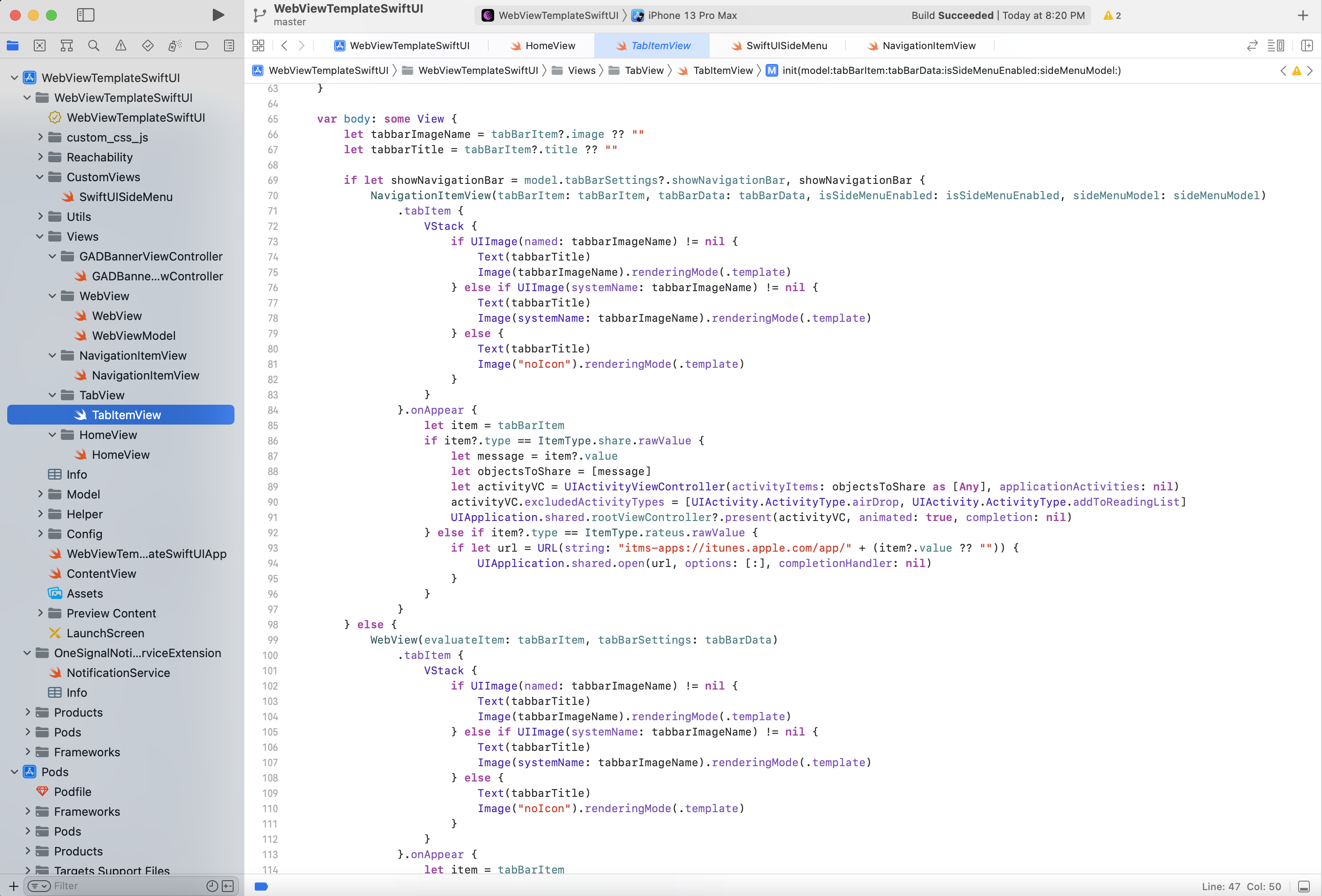Toggle recent files filter clock

pos(211,886)
